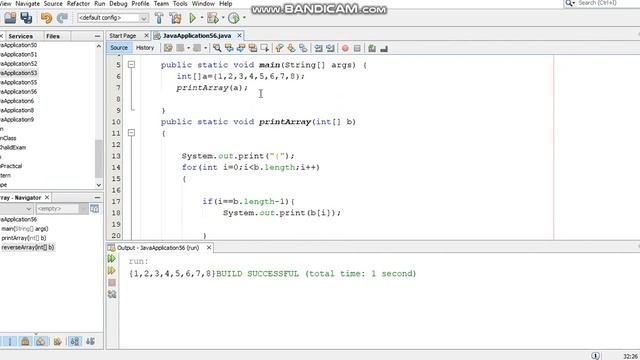Click the Uncomment editor toolbar icon

384,48
